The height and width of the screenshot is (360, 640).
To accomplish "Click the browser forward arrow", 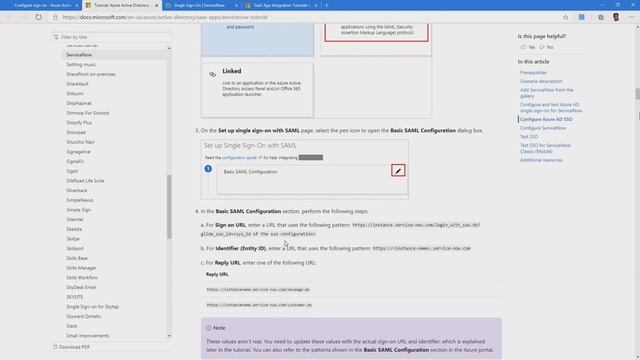I will point(23,17).
